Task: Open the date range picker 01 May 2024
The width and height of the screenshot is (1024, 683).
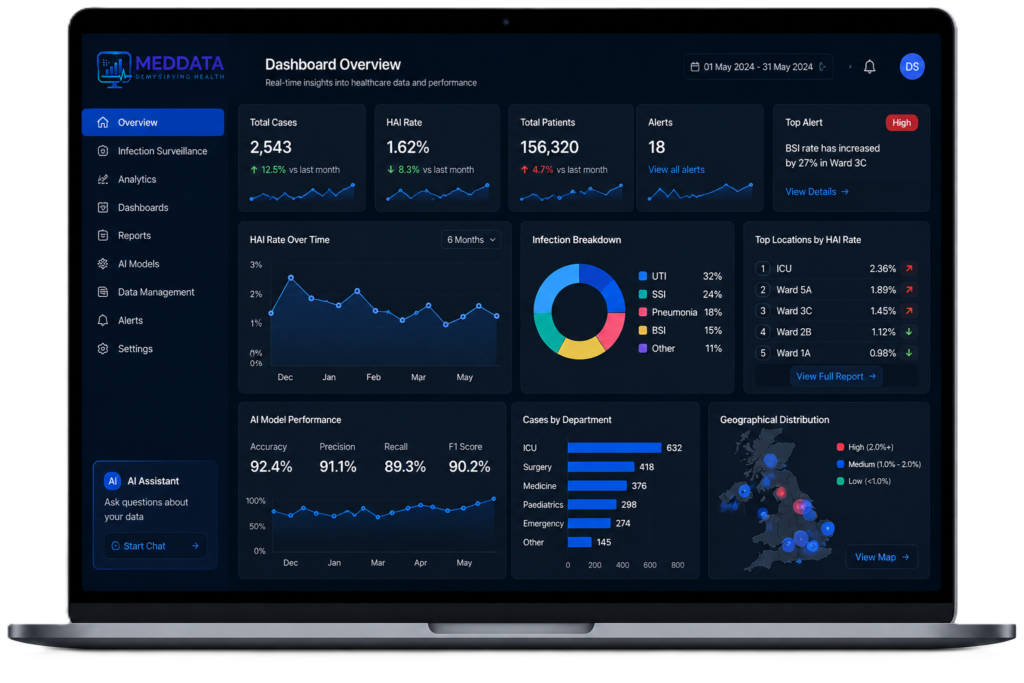Action: pos(758,67)
